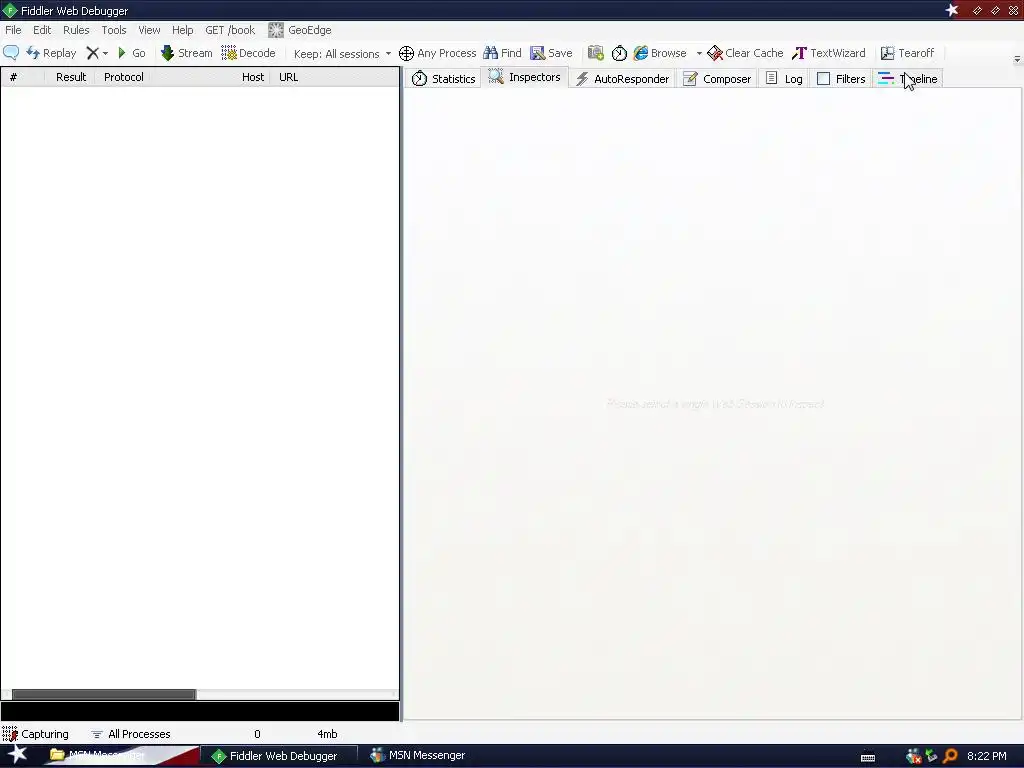Toggle the Capturing status indicator
This screenshot has height=768, width=1024.
point(36,734)
